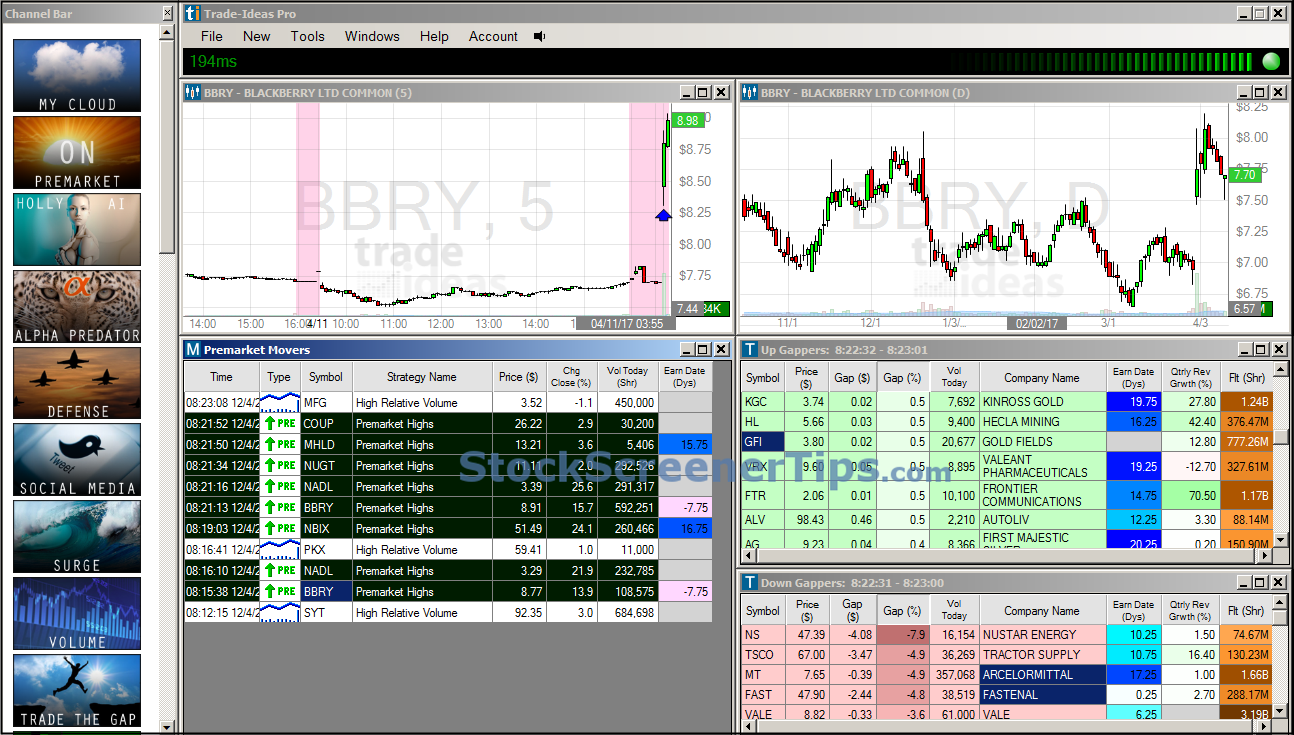
Task: Open the Help menu
Action: 434,36
